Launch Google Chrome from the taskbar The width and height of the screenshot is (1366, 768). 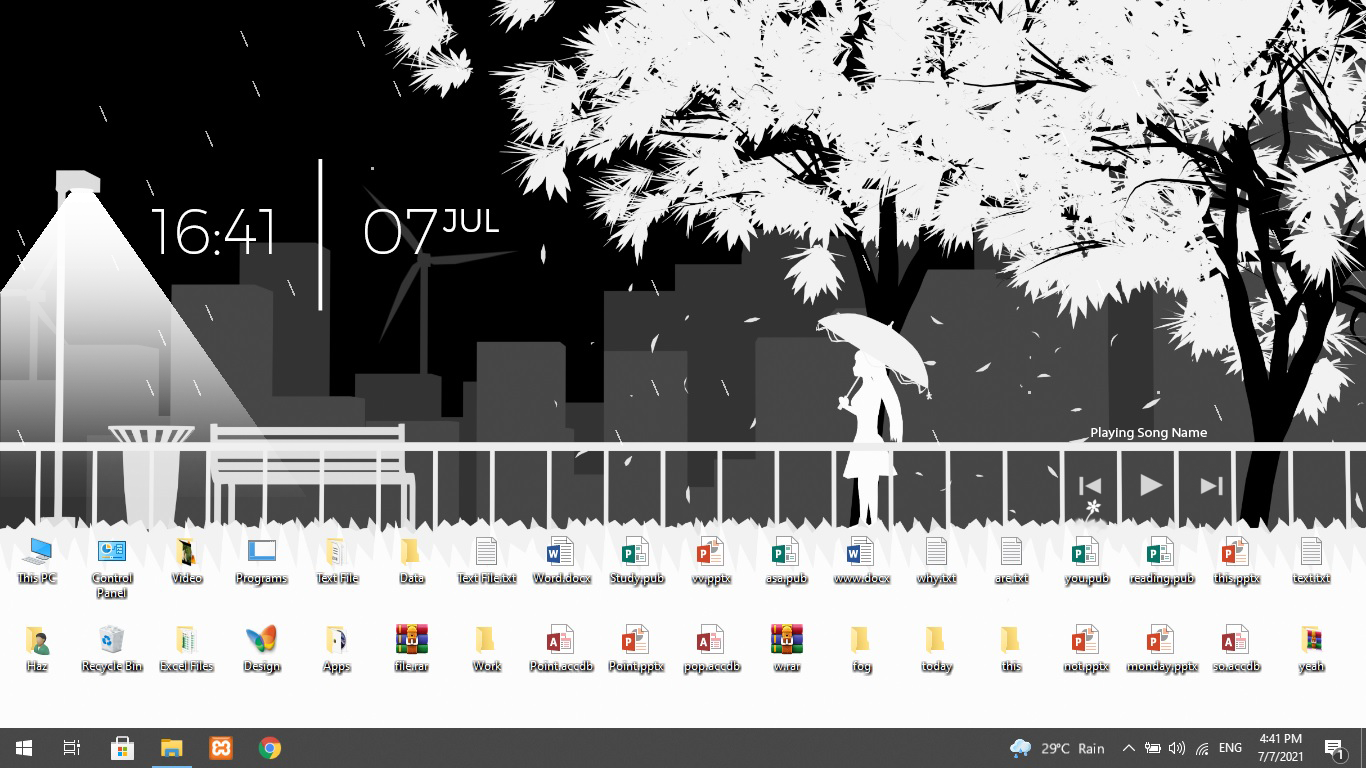pyautogui.click(x=270, y=748)
